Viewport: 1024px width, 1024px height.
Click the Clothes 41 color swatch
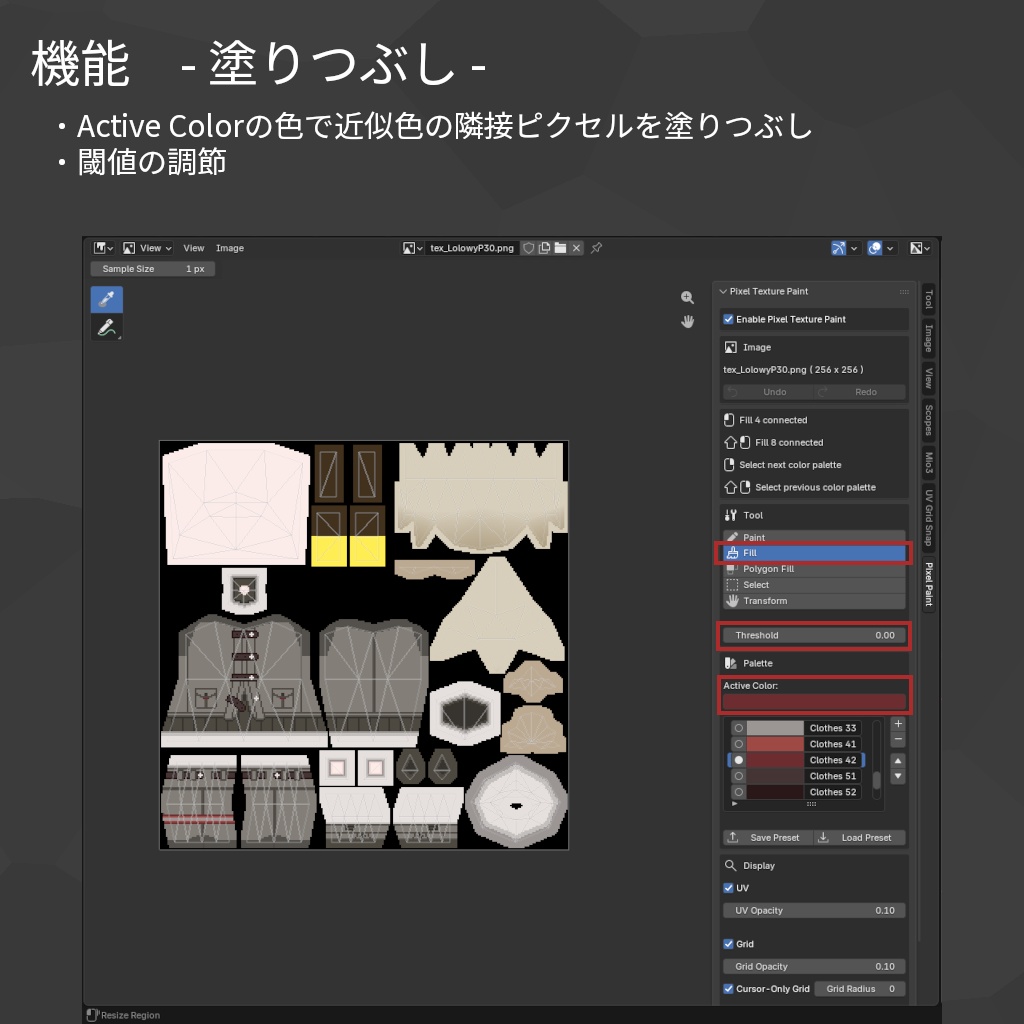[x=775, y=744]
